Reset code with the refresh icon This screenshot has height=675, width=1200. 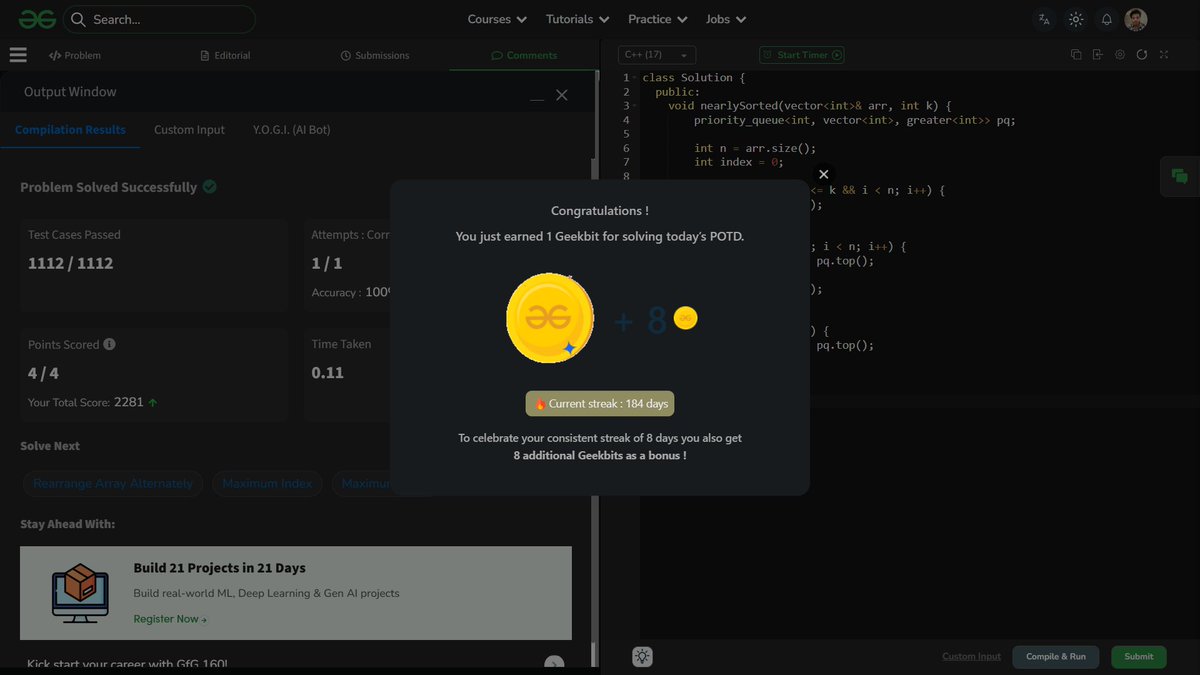(1142, 55)
